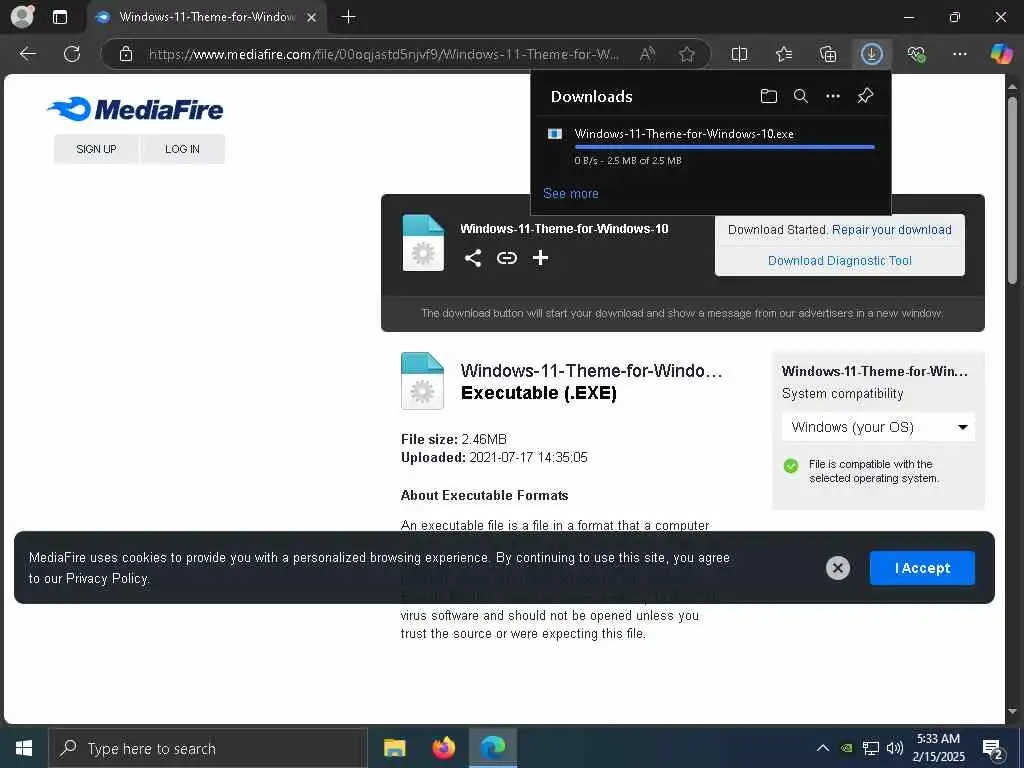Open the volume control tray icon

pyautogui.click(x=895, y=748)
